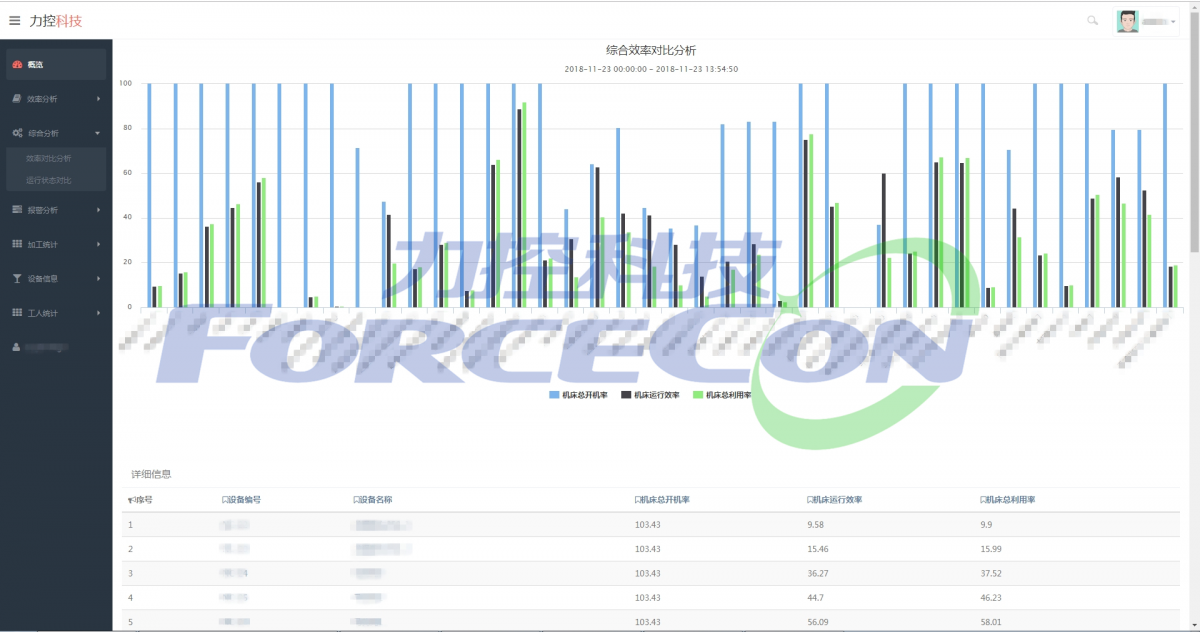Viewport: 1200px width, 632px height.
Task: Open 运行状态对比 submenu item
Action: 49,181
